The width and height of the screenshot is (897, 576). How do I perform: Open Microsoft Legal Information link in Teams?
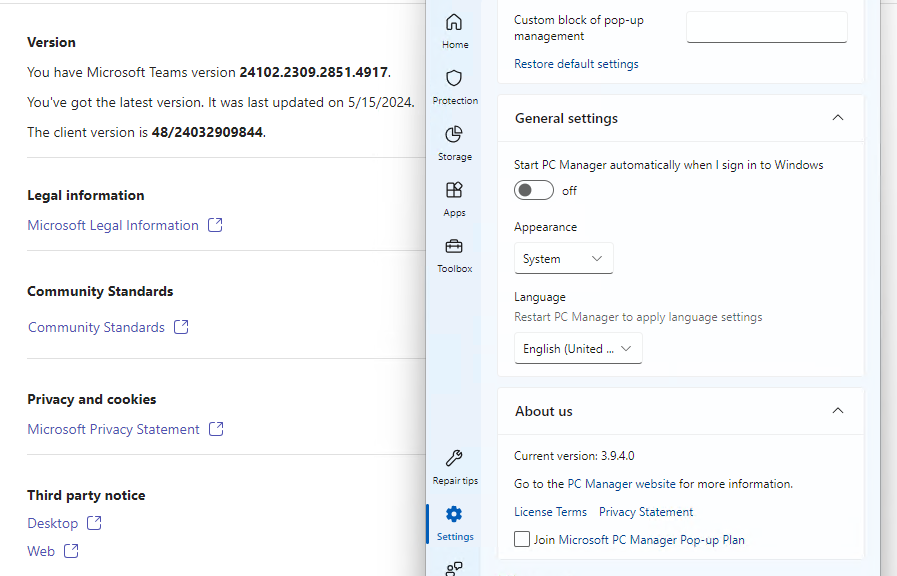[113, 225]
